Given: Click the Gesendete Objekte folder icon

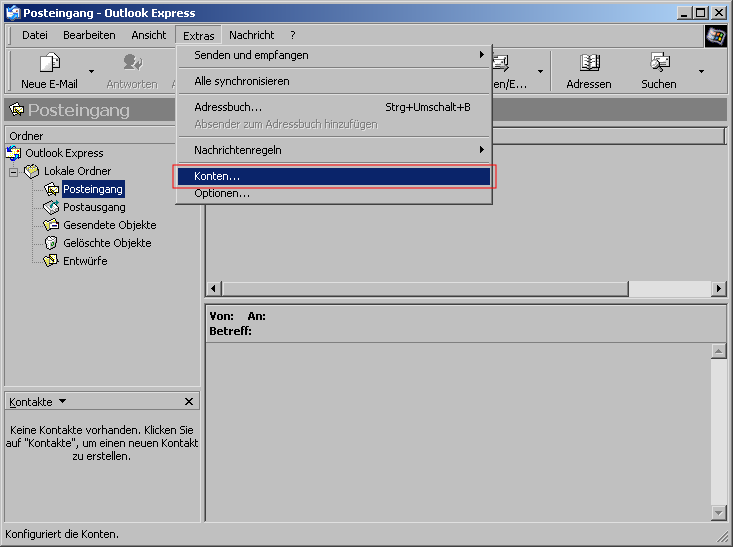Looking at the screenshot, I should 51,225.
